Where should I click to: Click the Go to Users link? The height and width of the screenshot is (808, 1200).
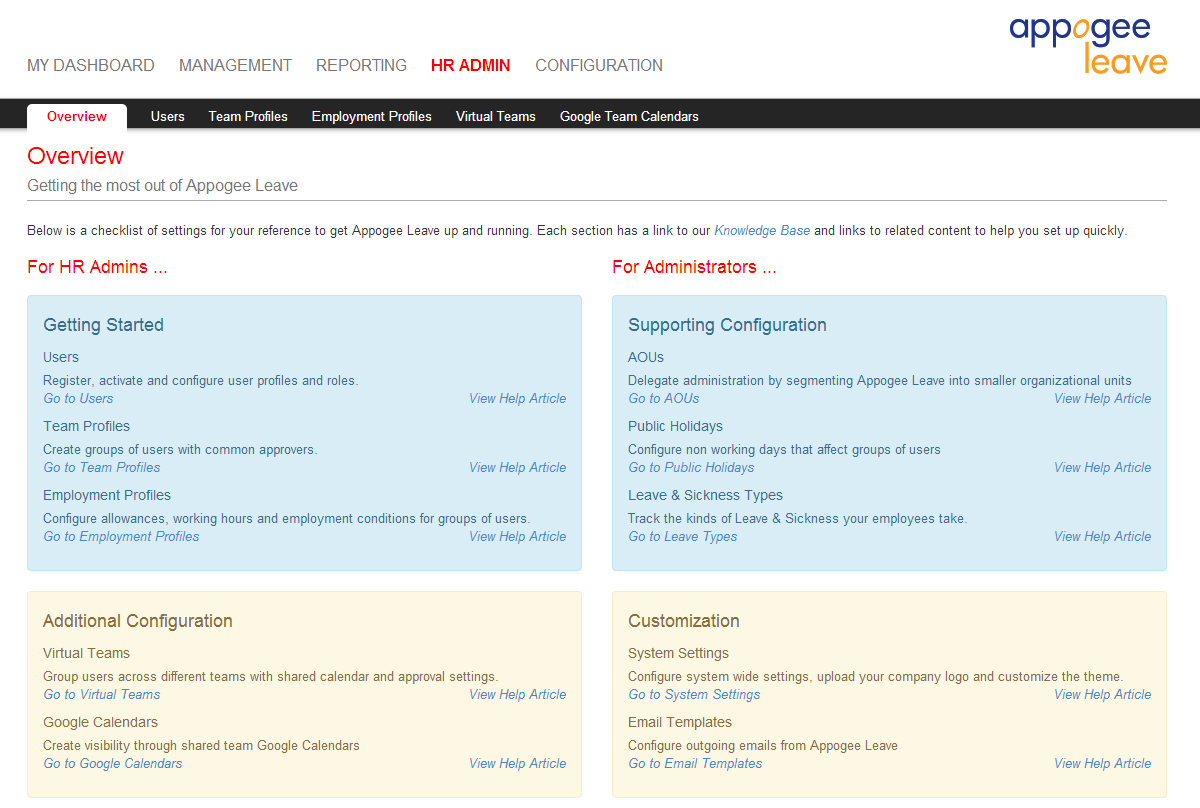click(x=78, y=399)
